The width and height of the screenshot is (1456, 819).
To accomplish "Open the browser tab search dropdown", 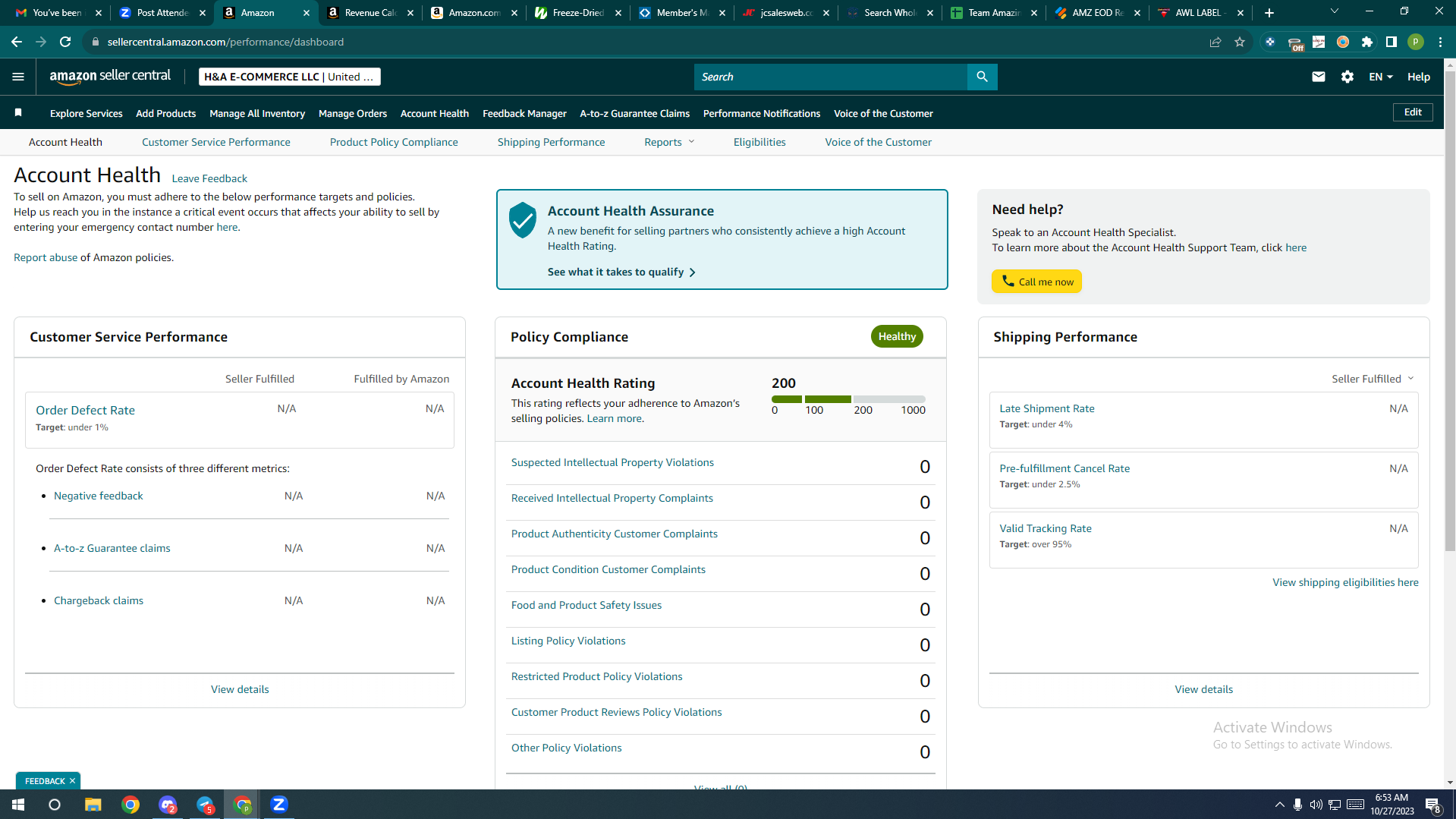I will pyautogui.click(x=1334, y=11).
